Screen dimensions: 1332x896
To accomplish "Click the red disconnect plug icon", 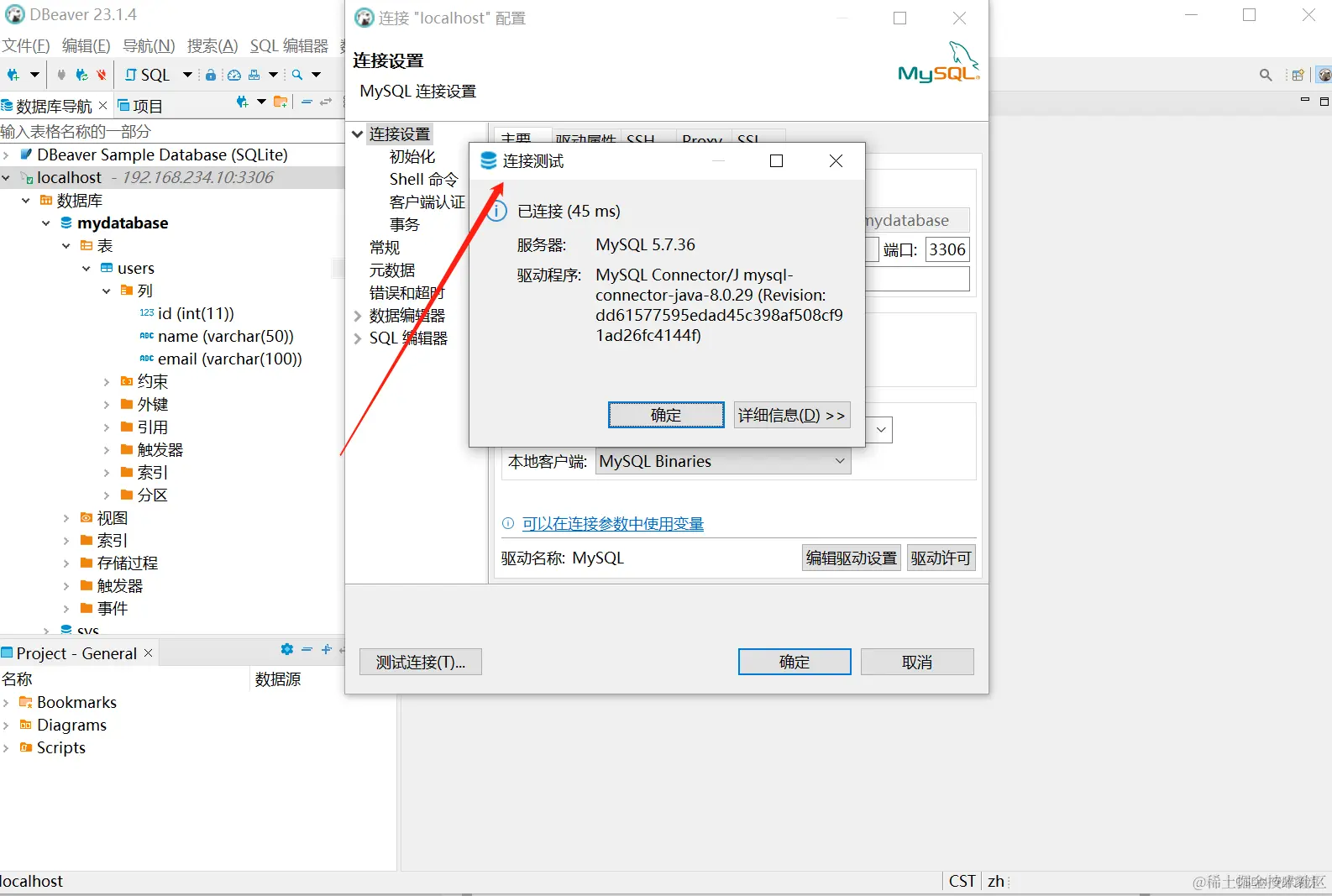I will pyautogui.click(x=102, y=75).
